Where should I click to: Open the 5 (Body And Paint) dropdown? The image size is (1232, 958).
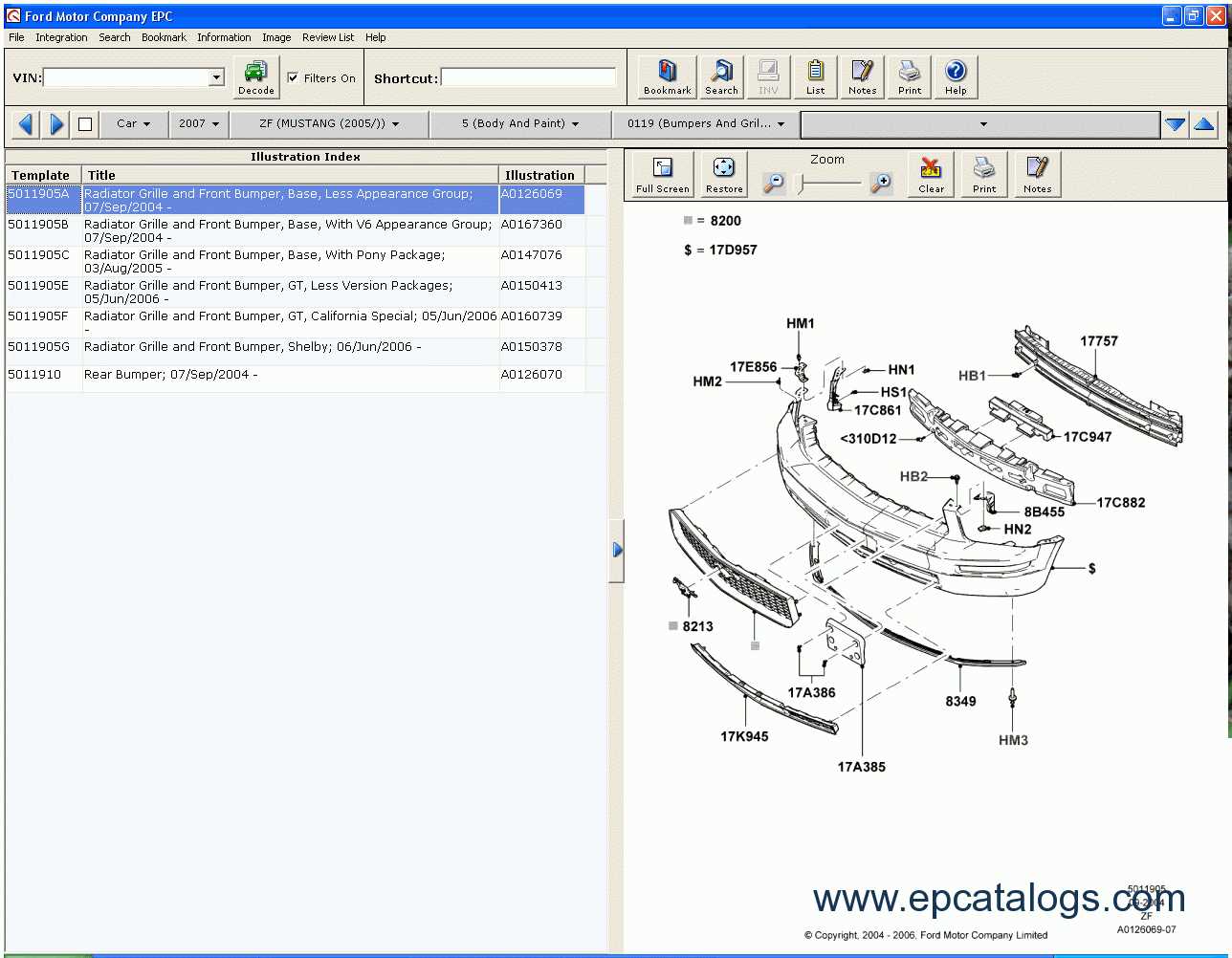pos(520,123)
